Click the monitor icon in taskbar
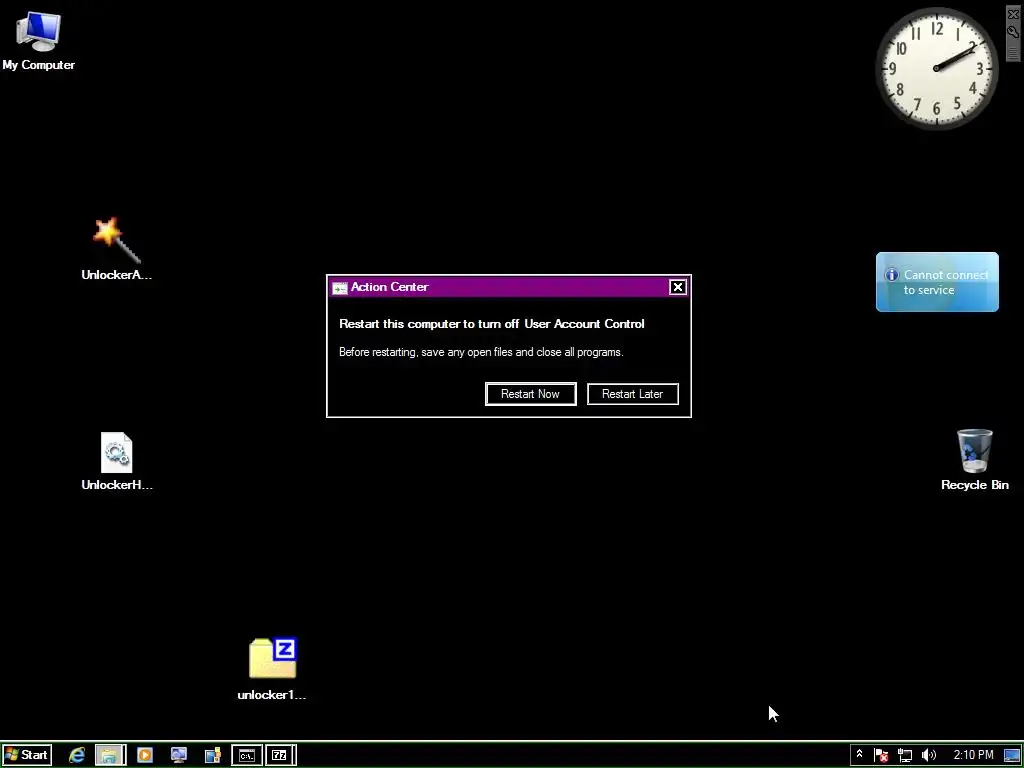 [178, 755]
